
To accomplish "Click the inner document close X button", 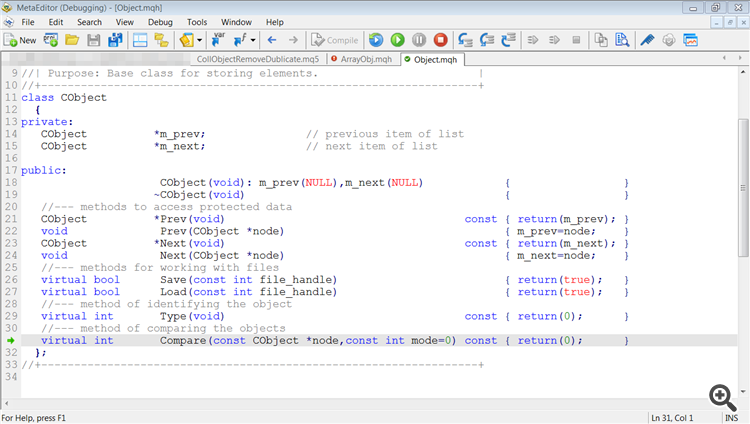I will click(x=744, y=22).
